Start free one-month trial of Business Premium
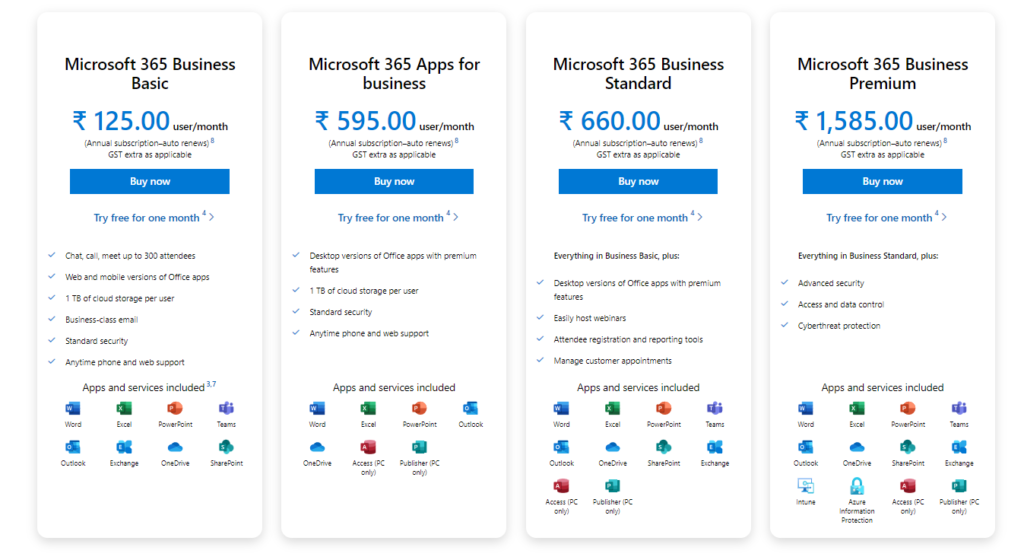Viewport: 1024px width, 560px height. point(880,218)
